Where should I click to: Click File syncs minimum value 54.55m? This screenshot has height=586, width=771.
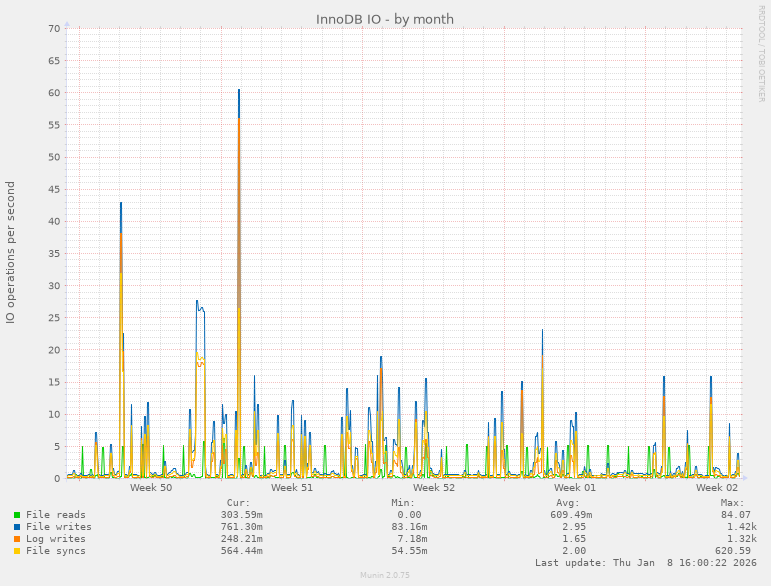click(409, 551)
